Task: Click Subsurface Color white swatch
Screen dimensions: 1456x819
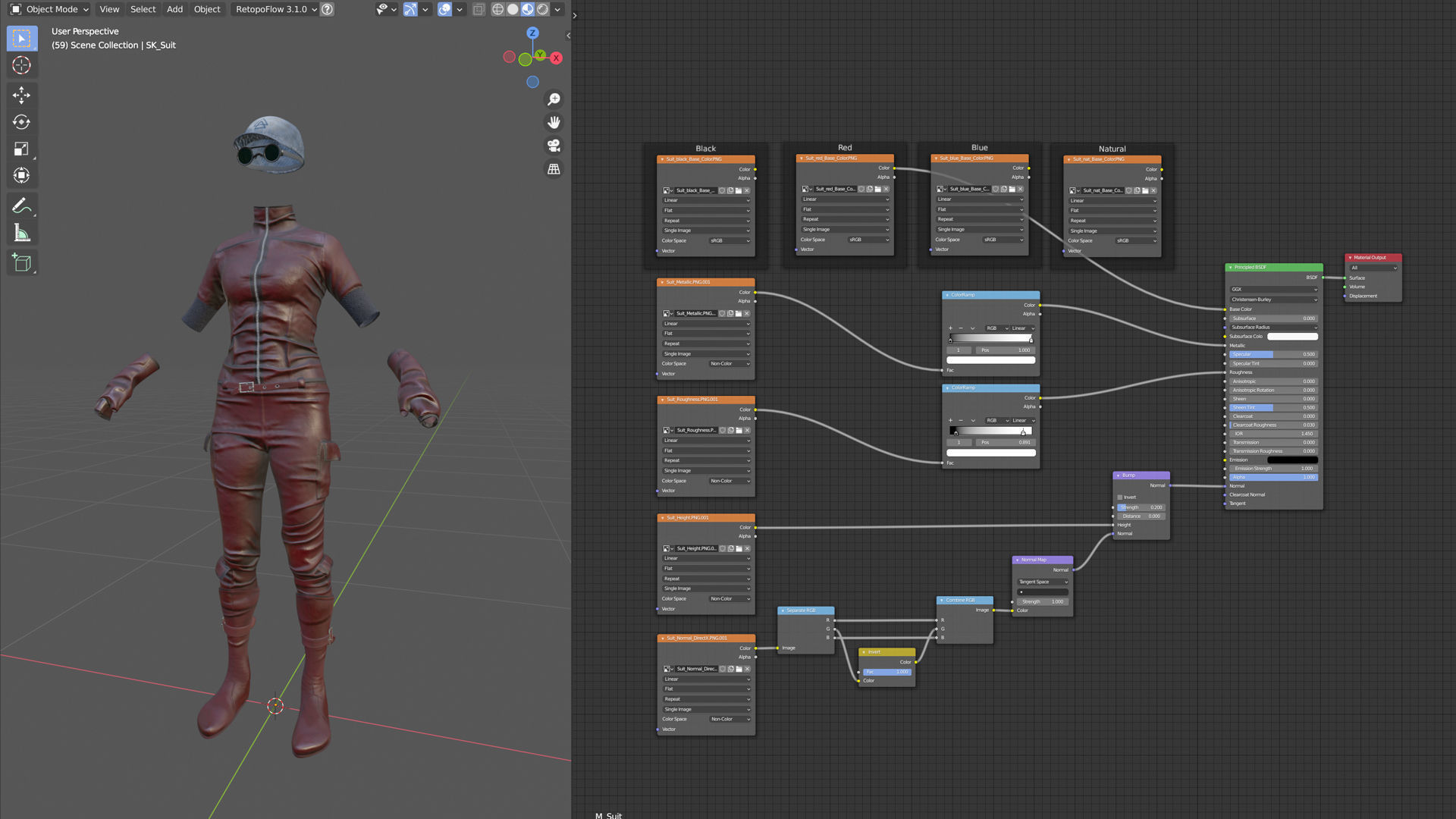Action: click(1292, 337)
